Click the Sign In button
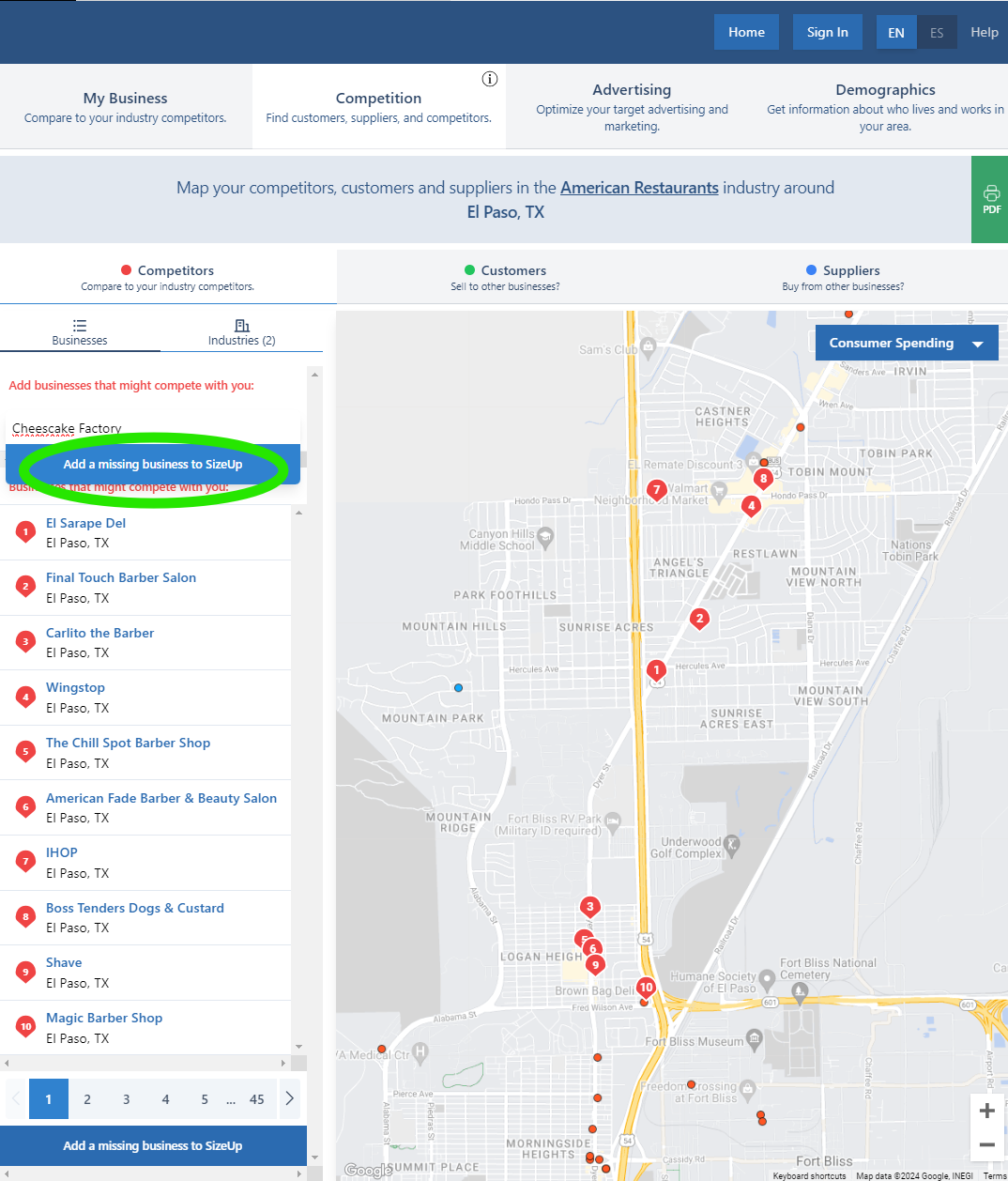 827,32
